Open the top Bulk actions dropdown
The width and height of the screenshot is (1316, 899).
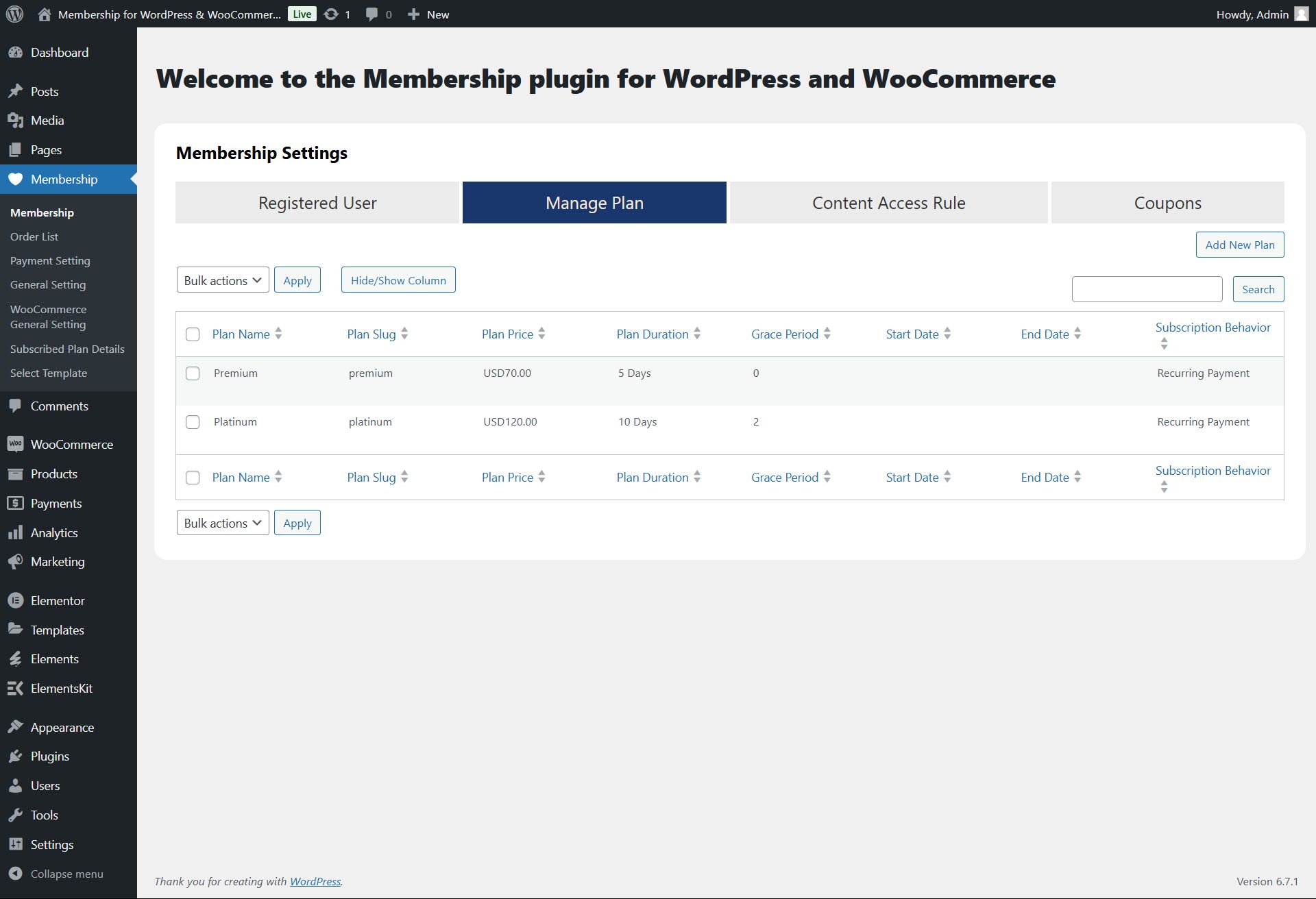point(223,280)
